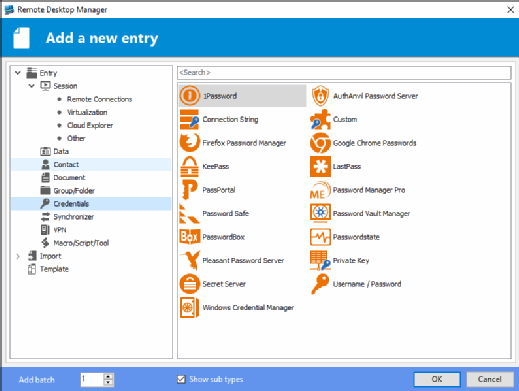The width and height of the screenshot is (519, 391).
Task: Click the Macro/Script/Tool icon
Action: pyautogui.click(x=45, y=243)
